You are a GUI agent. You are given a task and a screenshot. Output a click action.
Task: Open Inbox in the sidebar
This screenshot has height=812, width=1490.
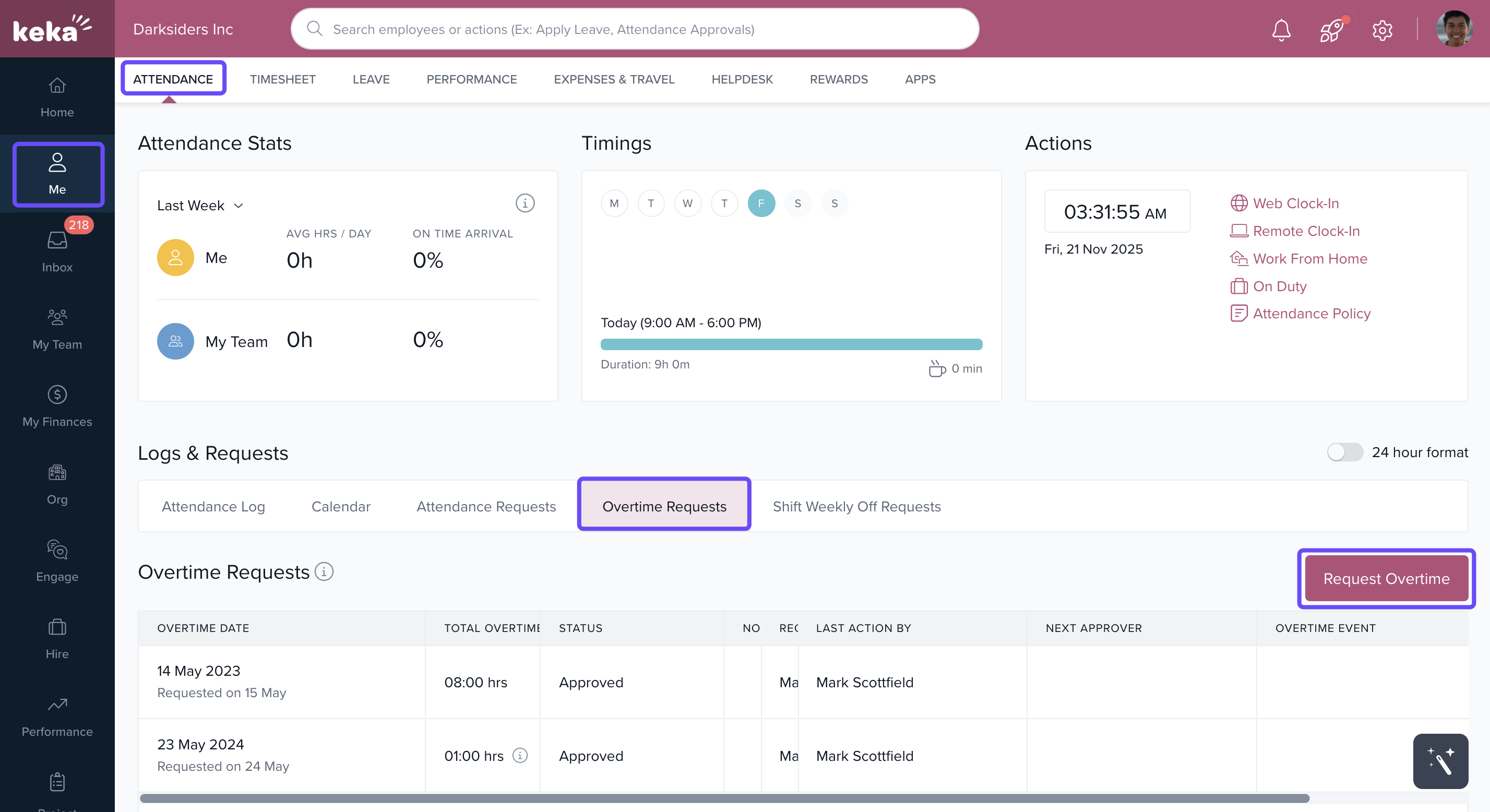coord(57,251)
